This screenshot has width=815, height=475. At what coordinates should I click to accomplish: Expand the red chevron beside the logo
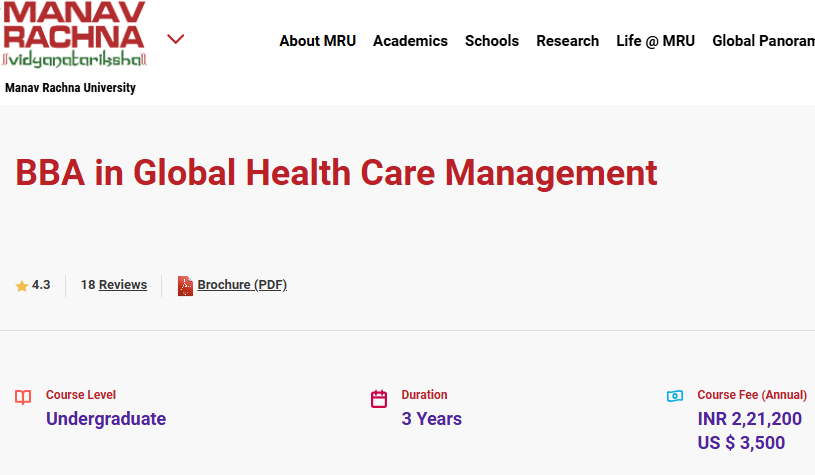pos(176,40)
